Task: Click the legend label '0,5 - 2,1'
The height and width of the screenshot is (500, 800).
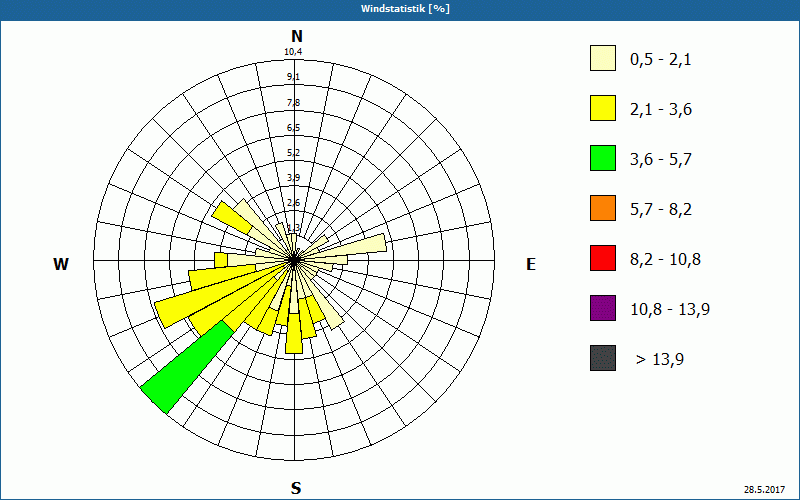Action: (x=661, y=60)
